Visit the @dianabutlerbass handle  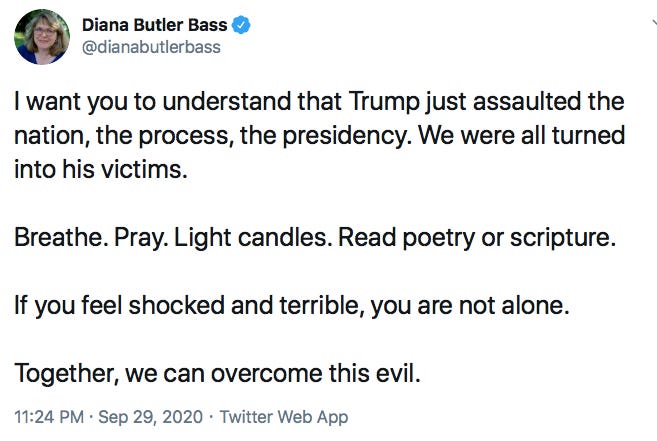(x=151, y=47)
